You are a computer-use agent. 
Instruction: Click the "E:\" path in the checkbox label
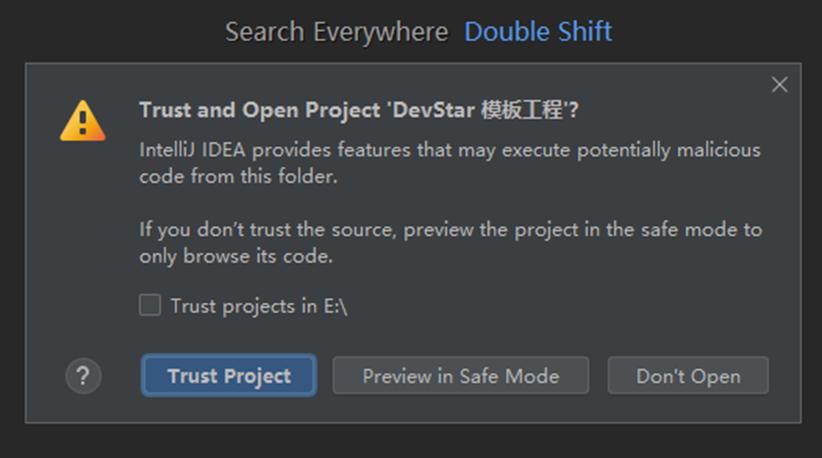pyautogui.click(x=334, y=306)
